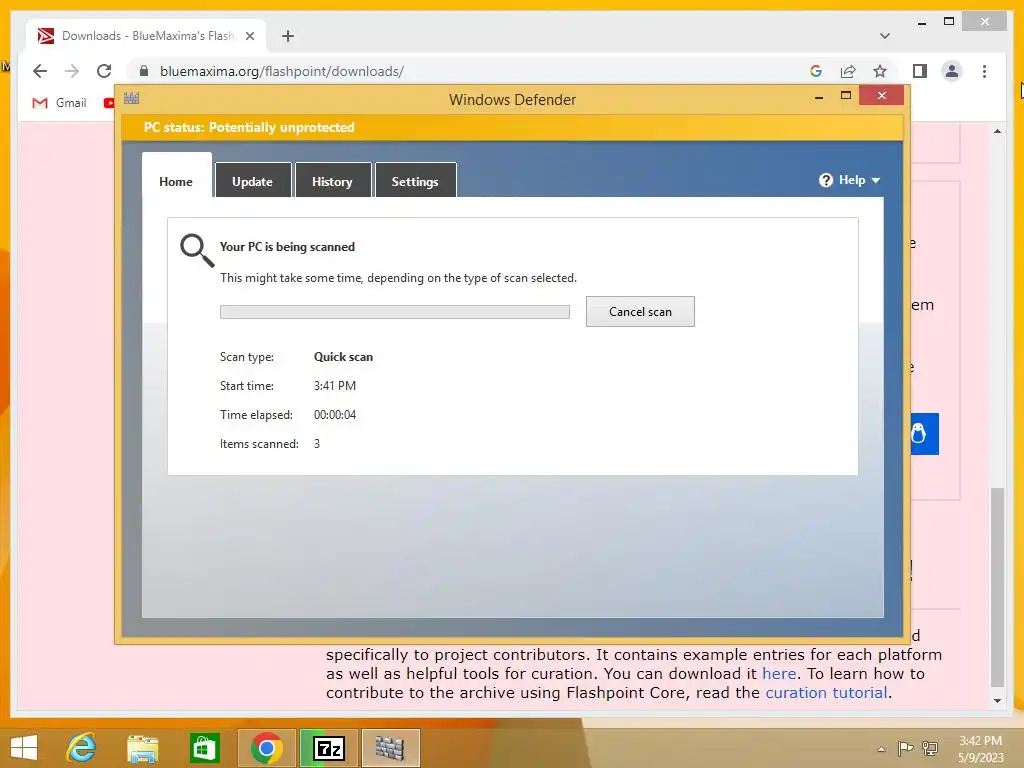Switch to the Update tab in Windows Defender

(253, 181)
